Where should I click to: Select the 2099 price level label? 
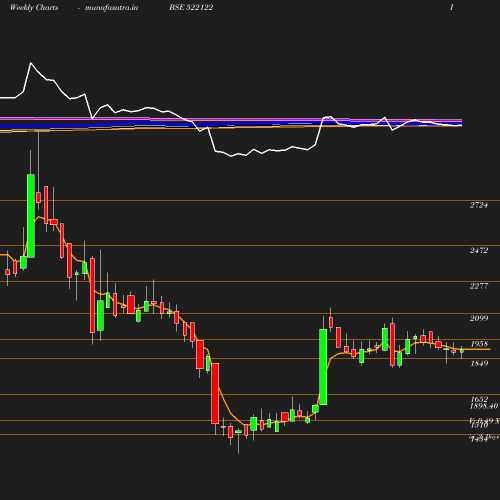point(479,318)
